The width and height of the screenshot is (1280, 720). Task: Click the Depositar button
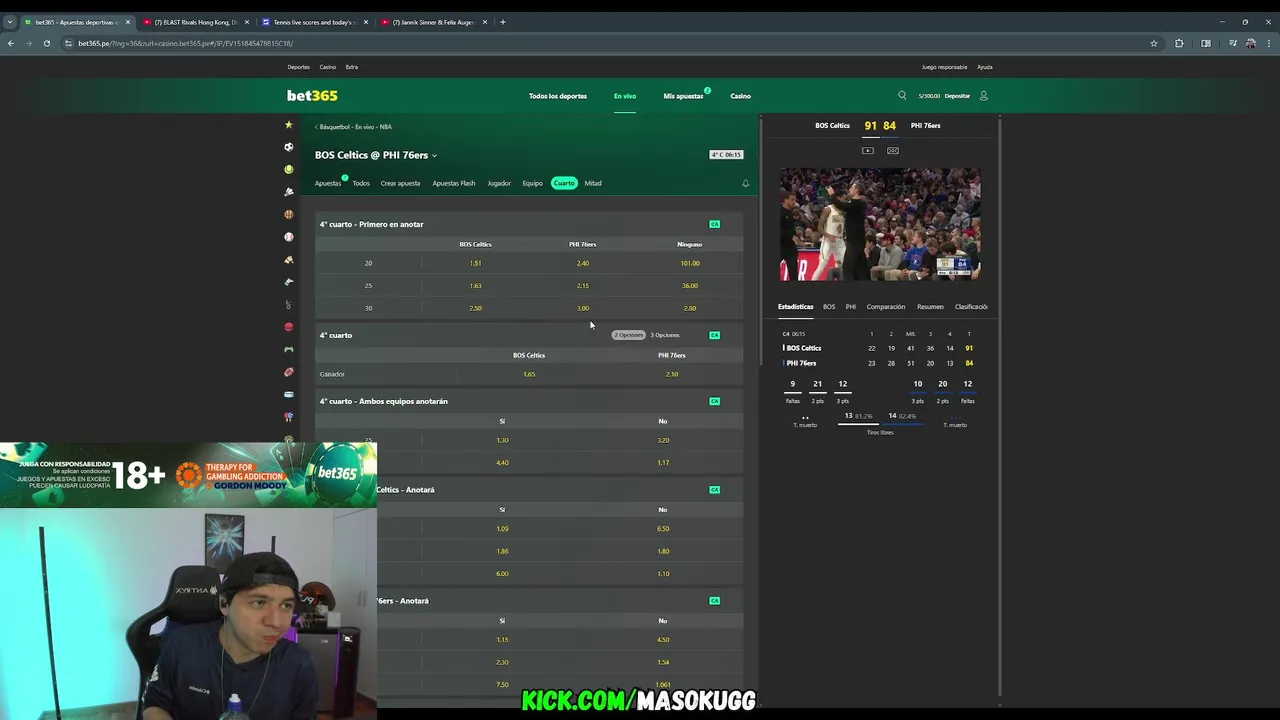[957, 96]
